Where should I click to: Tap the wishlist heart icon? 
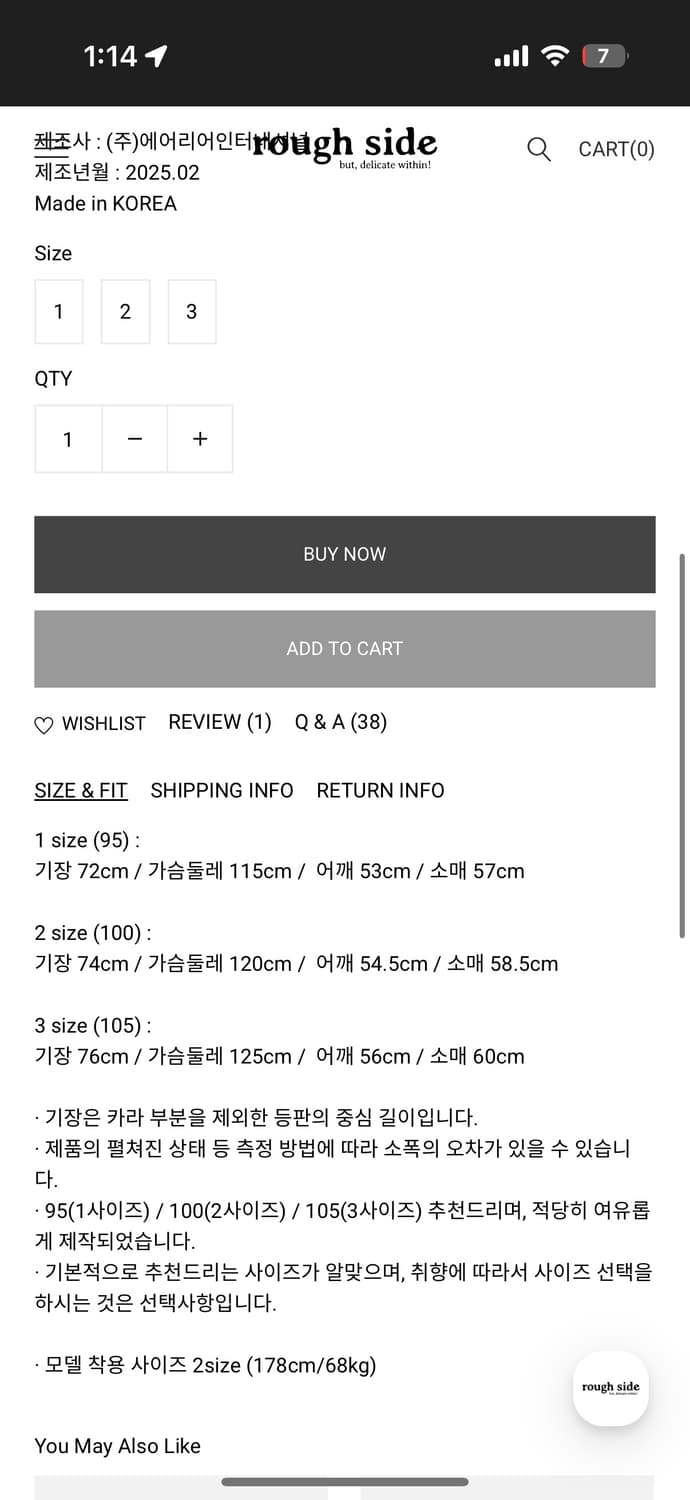tap(43, 723)
